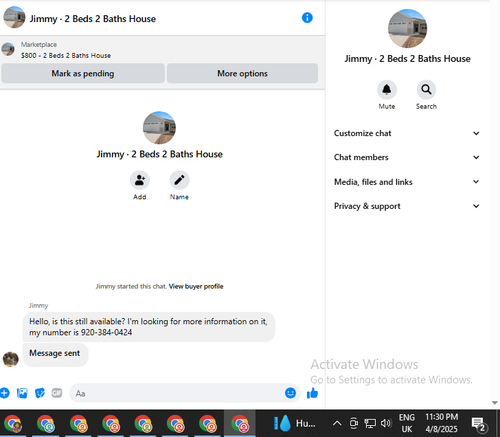
Task: Open weather widget in taskbar
Action: click(x=295, y=423)
